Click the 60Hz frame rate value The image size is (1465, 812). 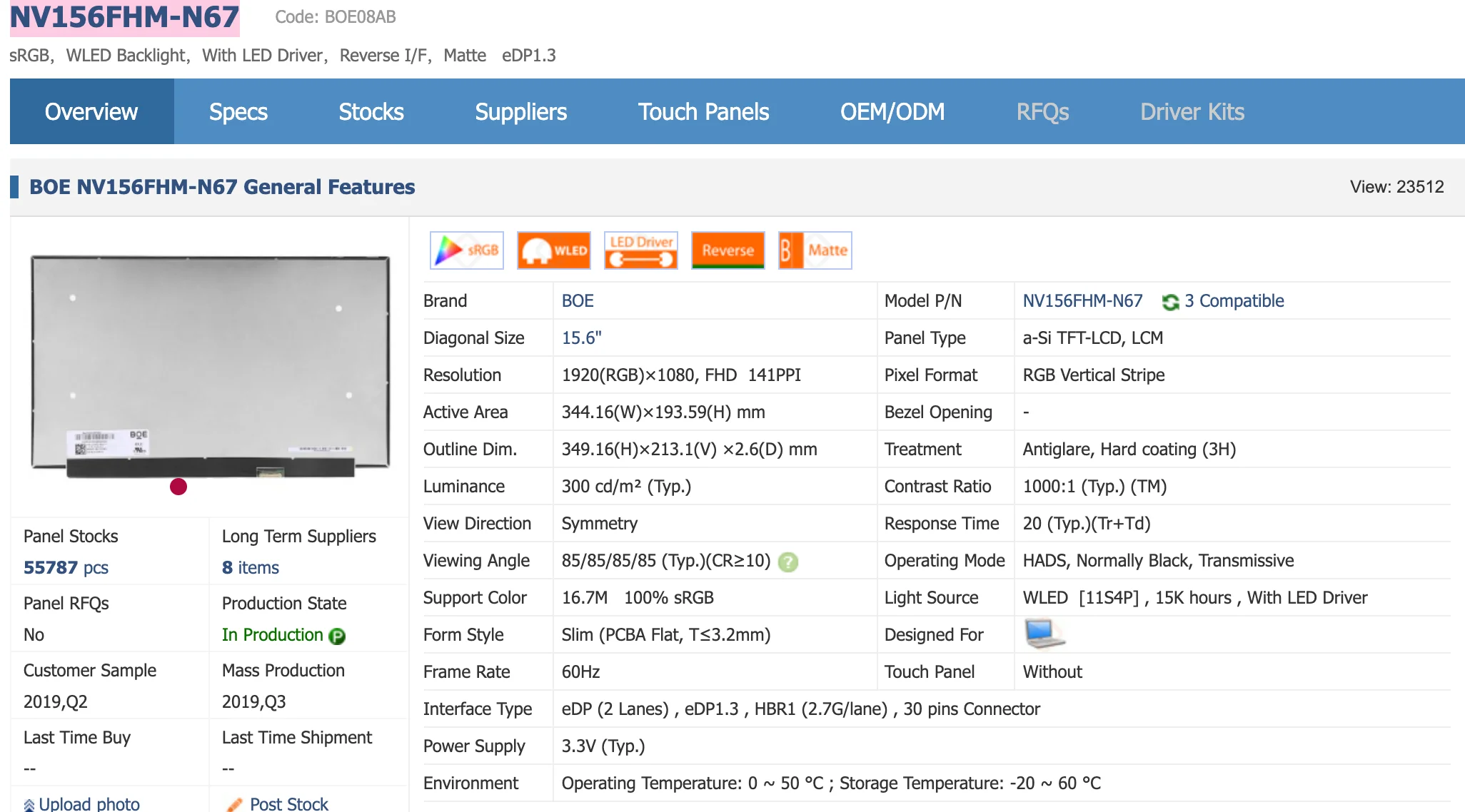[x=580, y=672]
